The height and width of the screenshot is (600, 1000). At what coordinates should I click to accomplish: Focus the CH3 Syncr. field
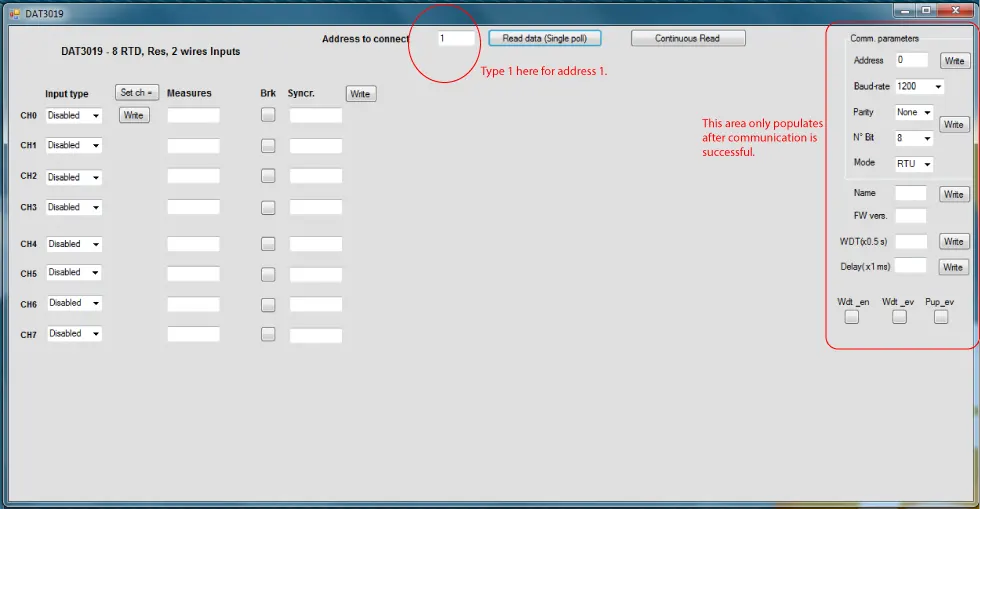(x=316, y=207)
